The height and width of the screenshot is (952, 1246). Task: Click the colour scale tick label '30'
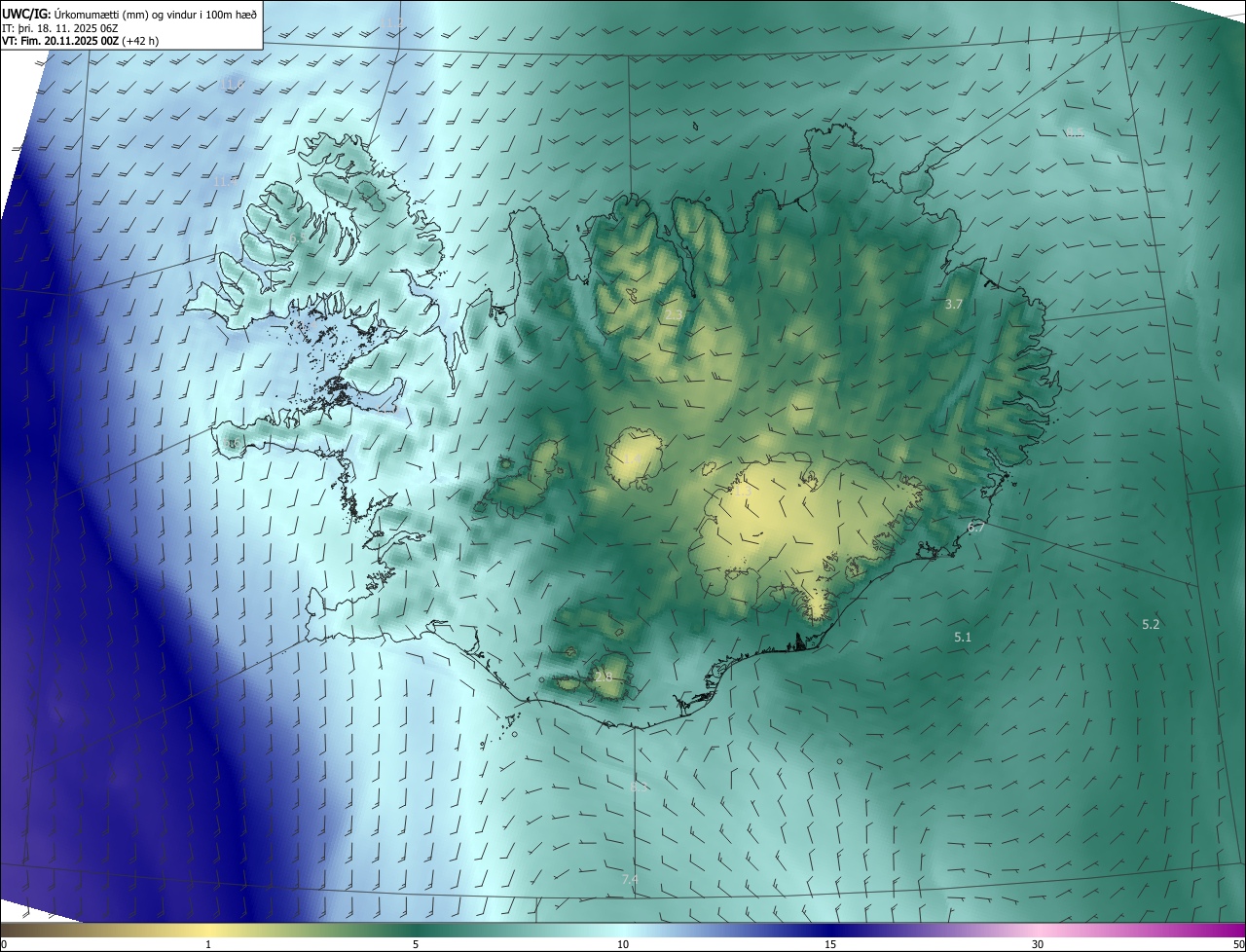coord(1038,944)
